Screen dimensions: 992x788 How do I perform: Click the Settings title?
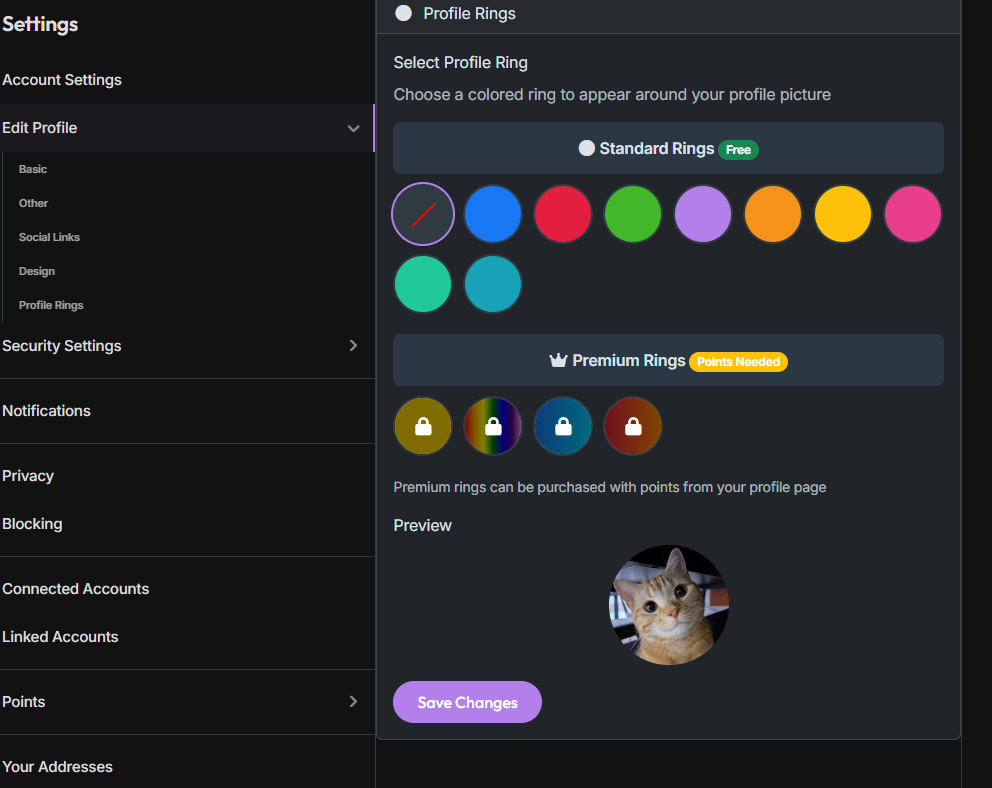coord(40,24)
